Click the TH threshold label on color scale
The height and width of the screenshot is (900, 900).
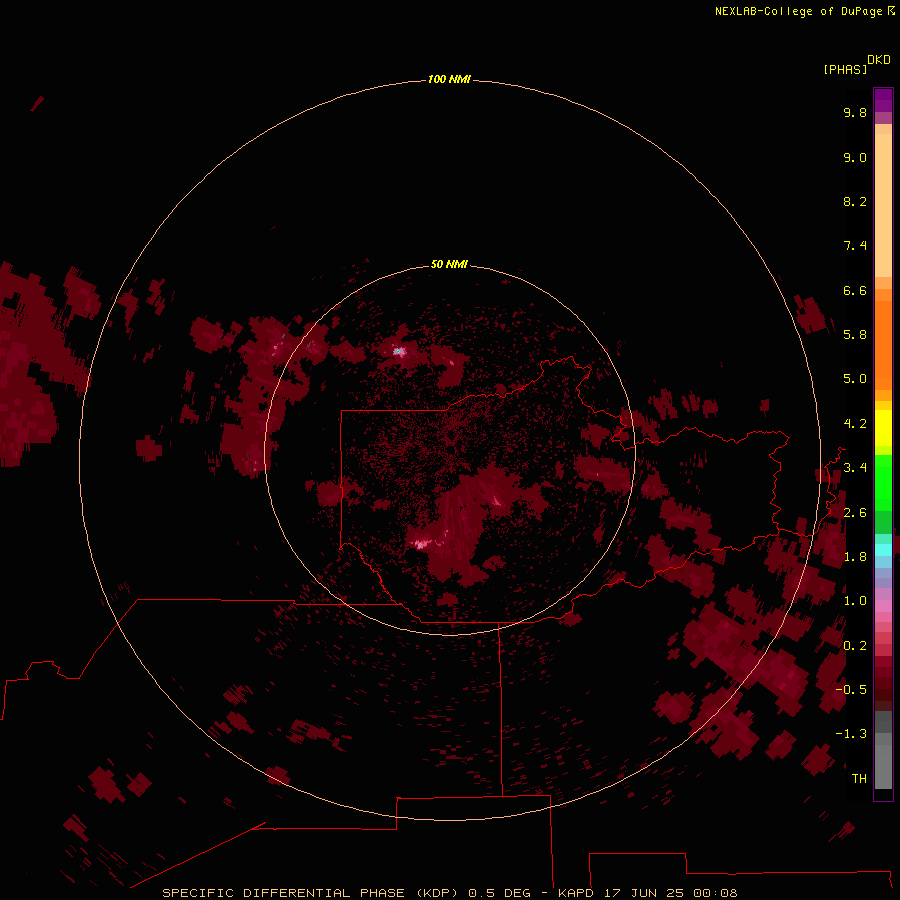click(x=859, y=778)
